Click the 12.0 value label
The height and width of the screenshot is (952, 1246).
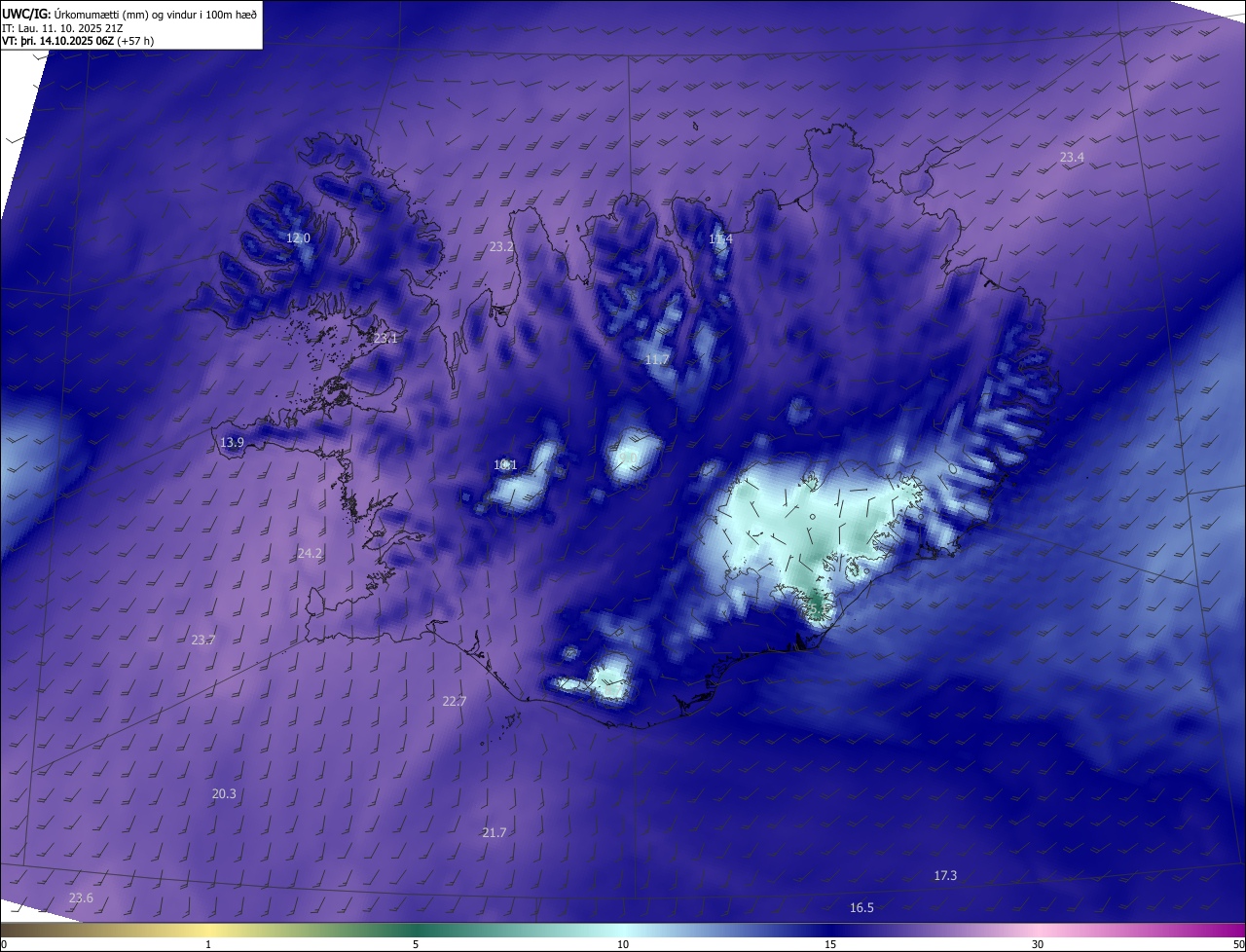[x=298, y=238]
